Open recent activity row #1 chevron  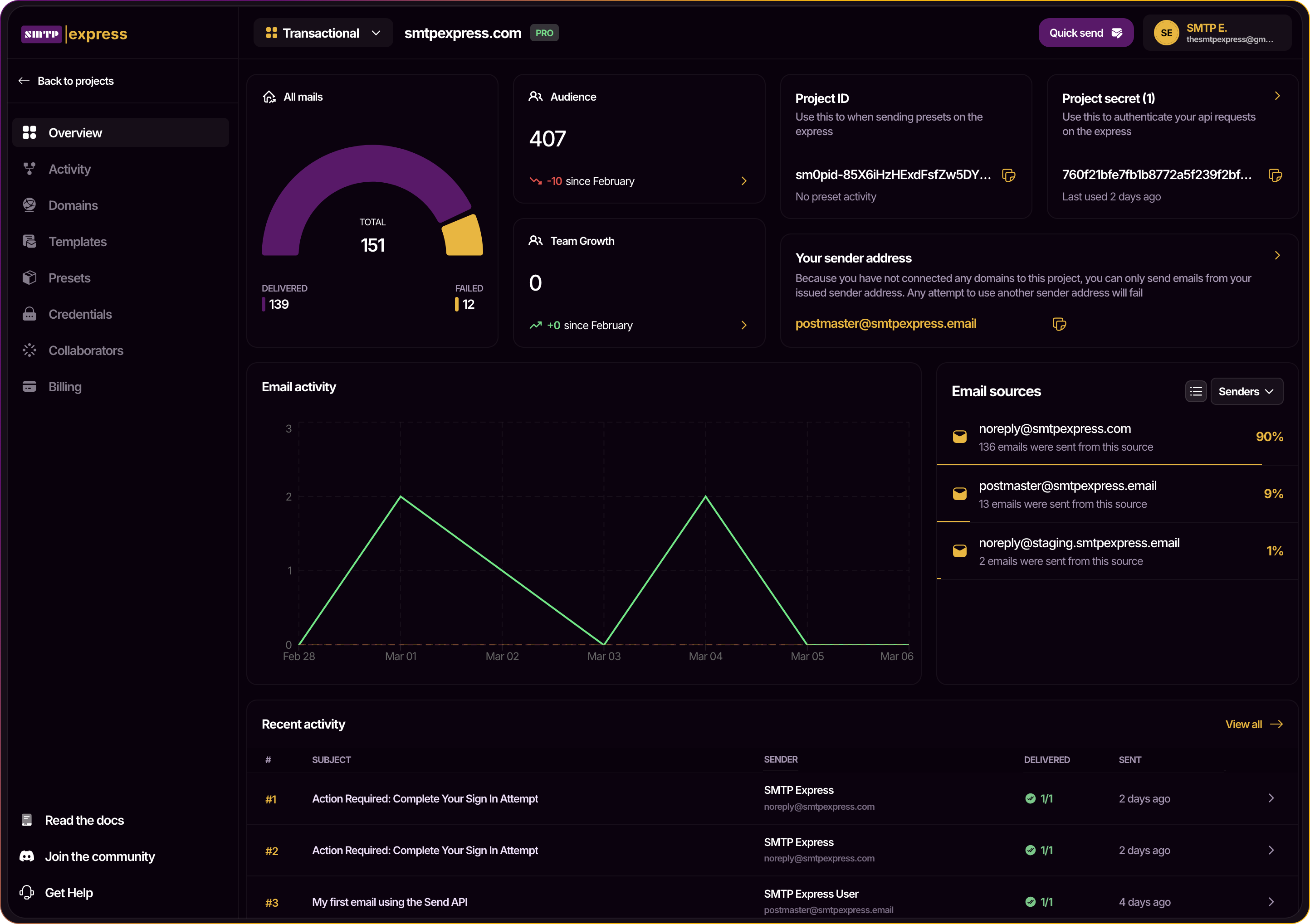pyautogui.click(x=1271, y=798)
